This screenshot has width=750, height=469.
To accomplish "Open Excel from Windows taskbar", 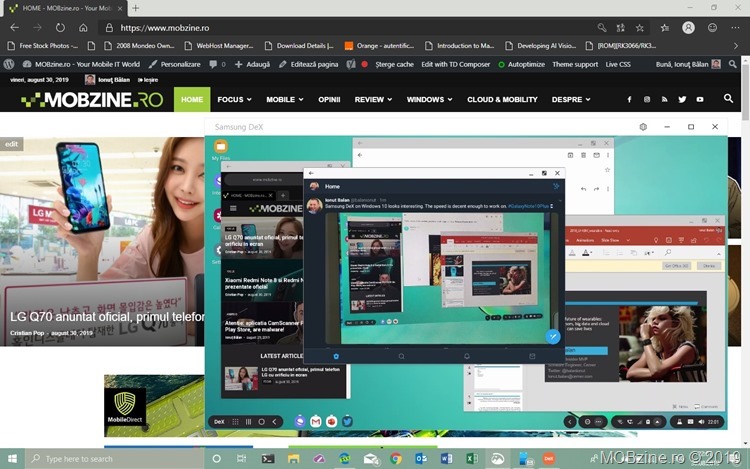I will point(472,459).
